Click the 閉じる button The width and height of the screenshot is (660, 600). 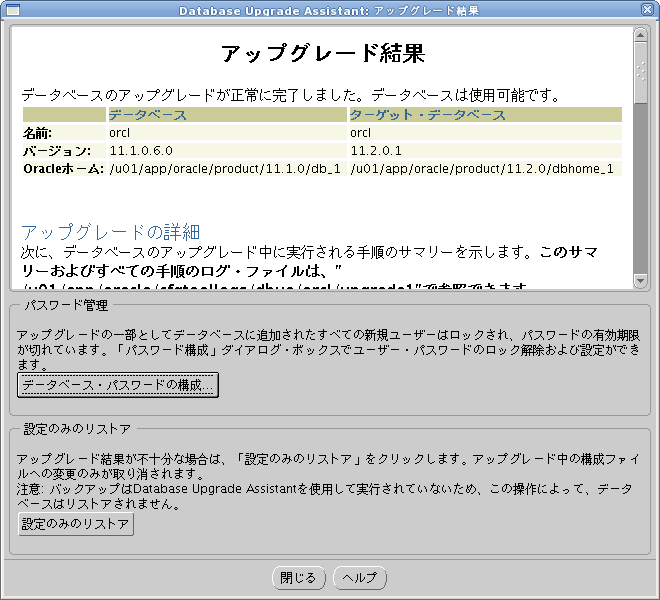(299, 578)
